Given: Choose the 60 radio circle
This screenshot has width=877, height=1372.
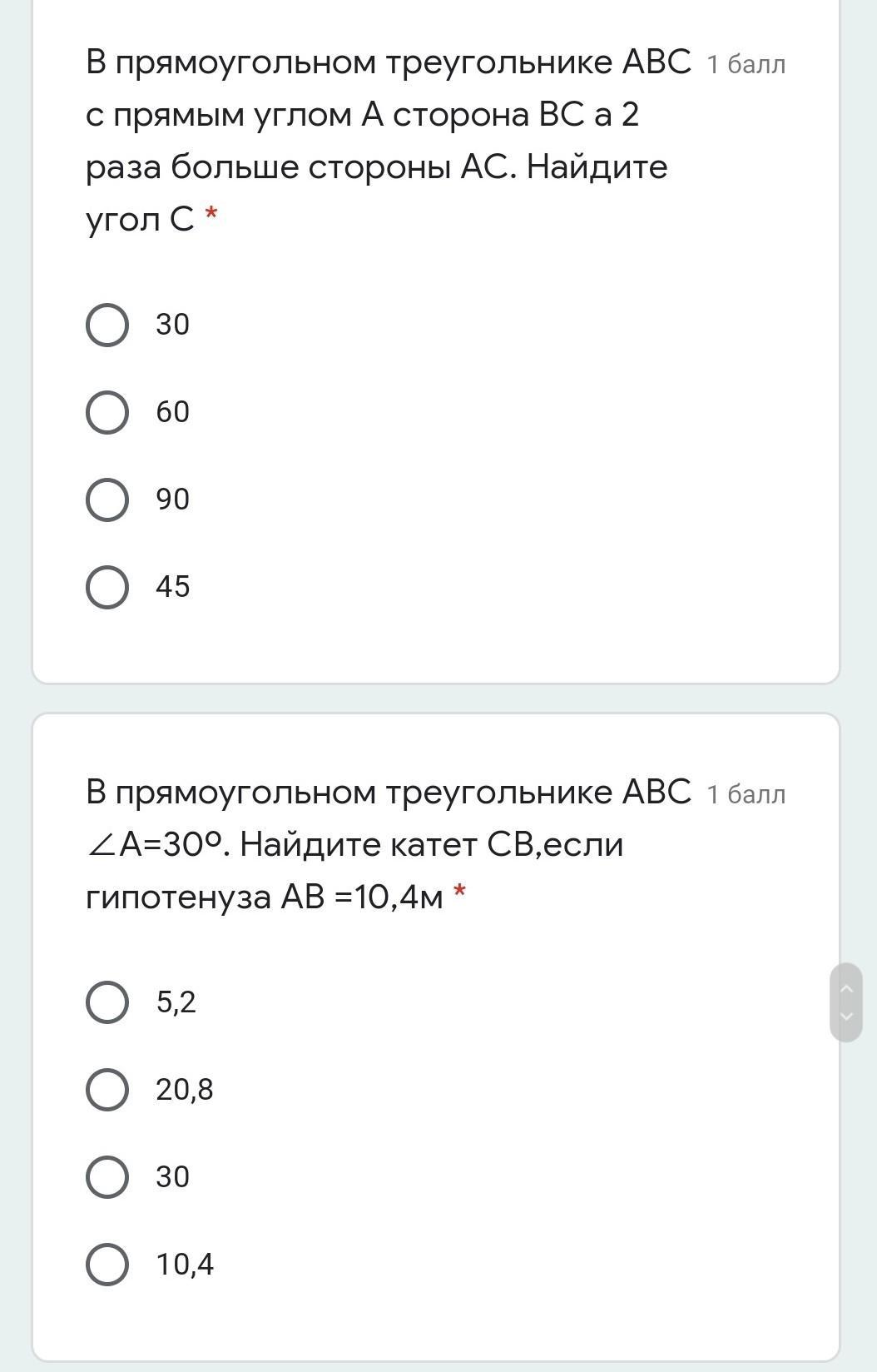Looking at the screenshot, I should tap(107, 412).
